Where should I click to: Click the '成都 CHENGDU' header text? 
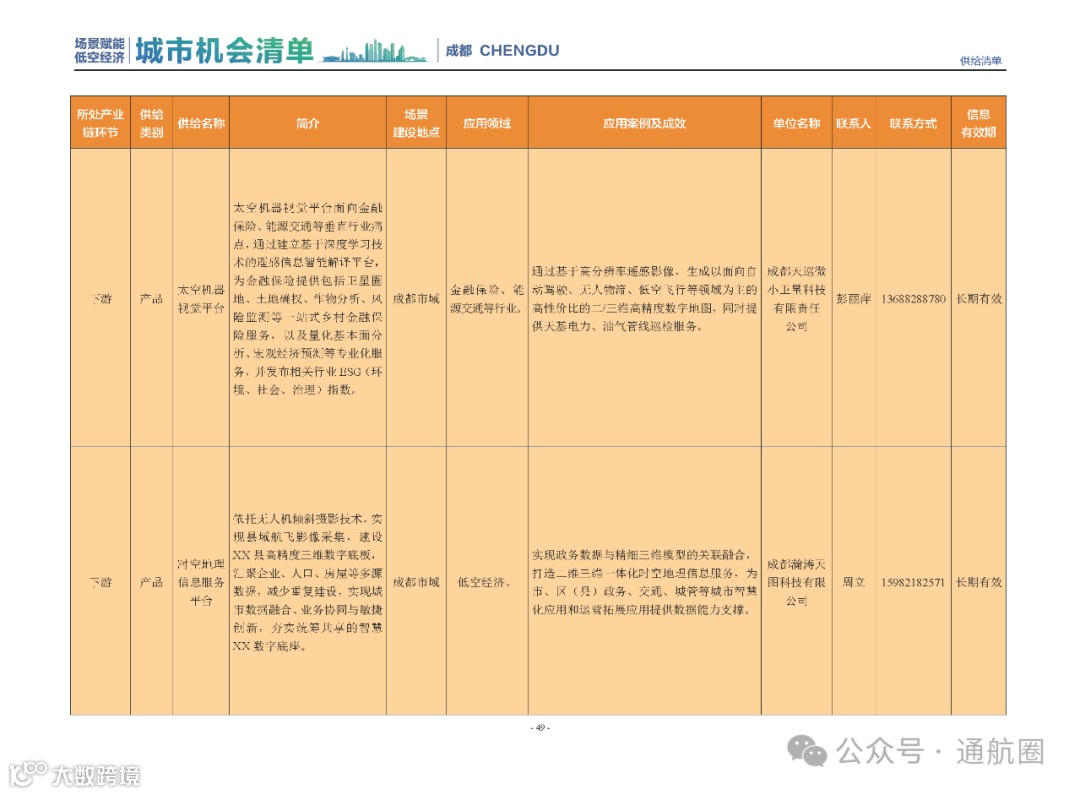502,50
